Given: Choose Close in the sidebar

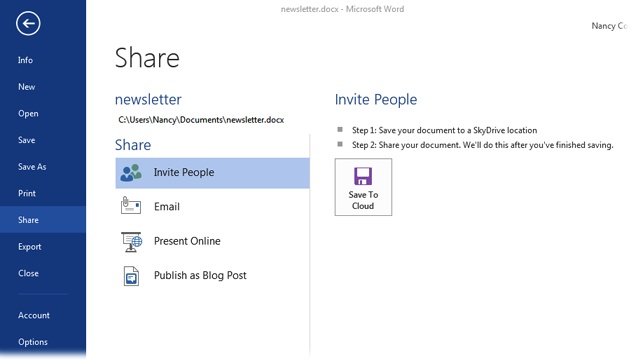Looking at the screenshot, I should coord(28,273).
